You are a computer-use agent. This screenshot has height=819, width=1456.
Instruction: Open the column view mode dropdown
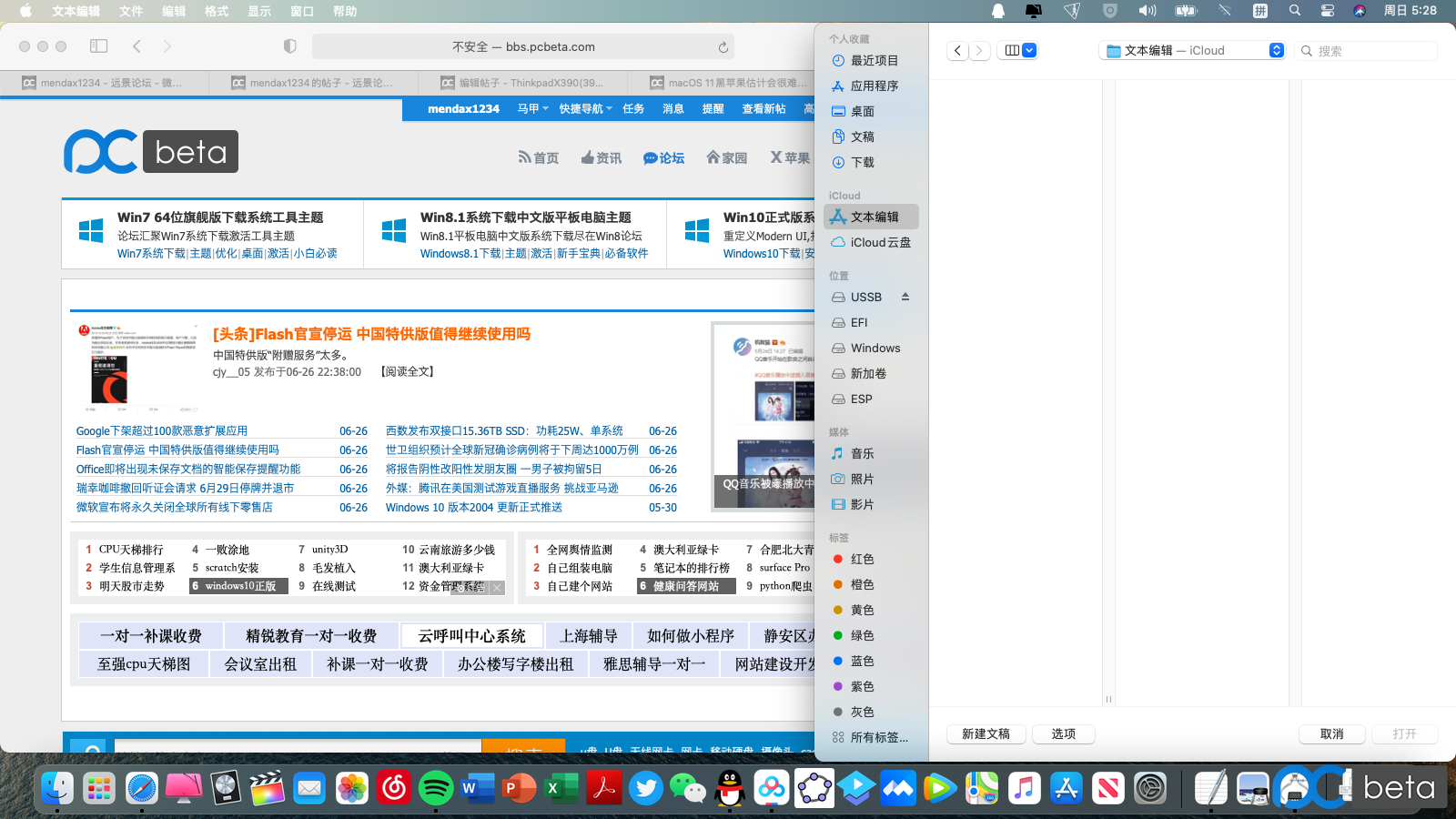pyautogui.click(x=1018, y=51)
